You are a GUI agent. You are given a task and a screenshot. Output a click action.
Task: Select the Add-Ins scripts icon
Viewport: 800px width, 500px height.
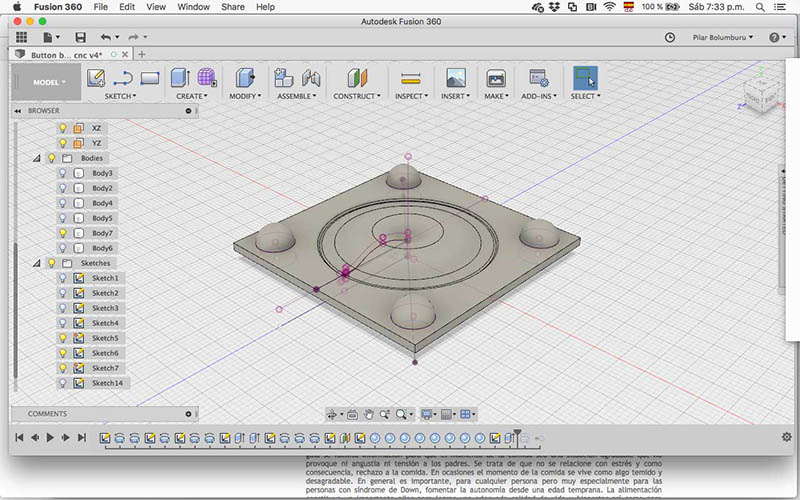coord(539,78)
